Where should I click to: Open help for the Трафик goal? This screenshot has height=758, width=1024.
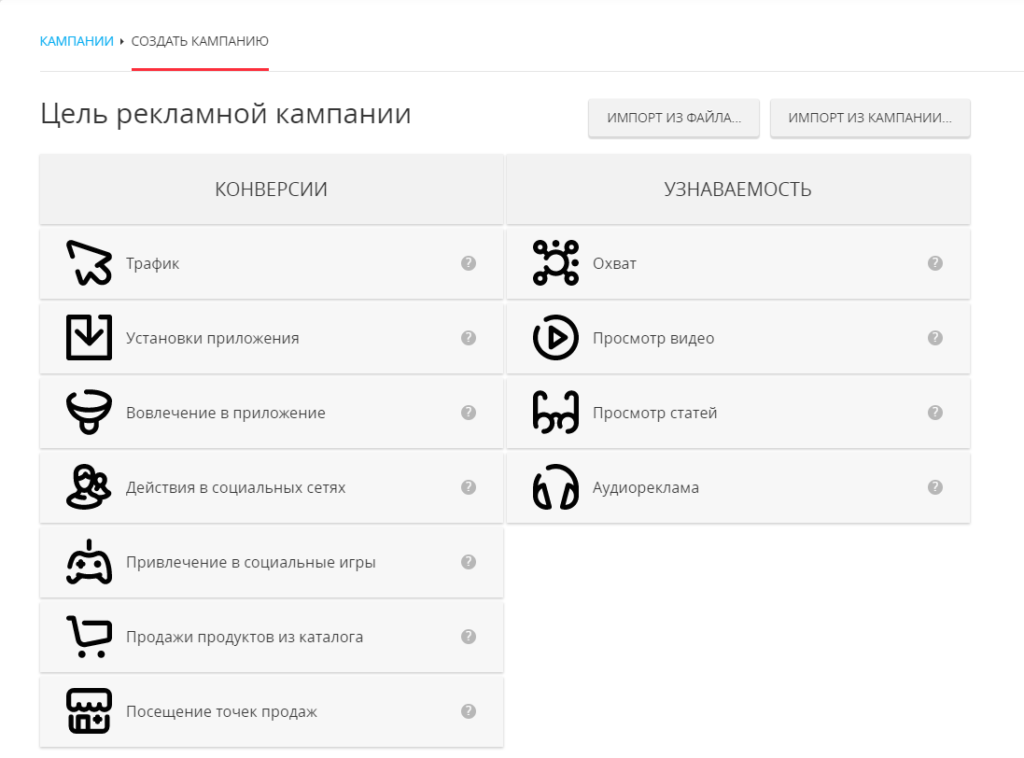pyautogui.click(x=468, y=262)
